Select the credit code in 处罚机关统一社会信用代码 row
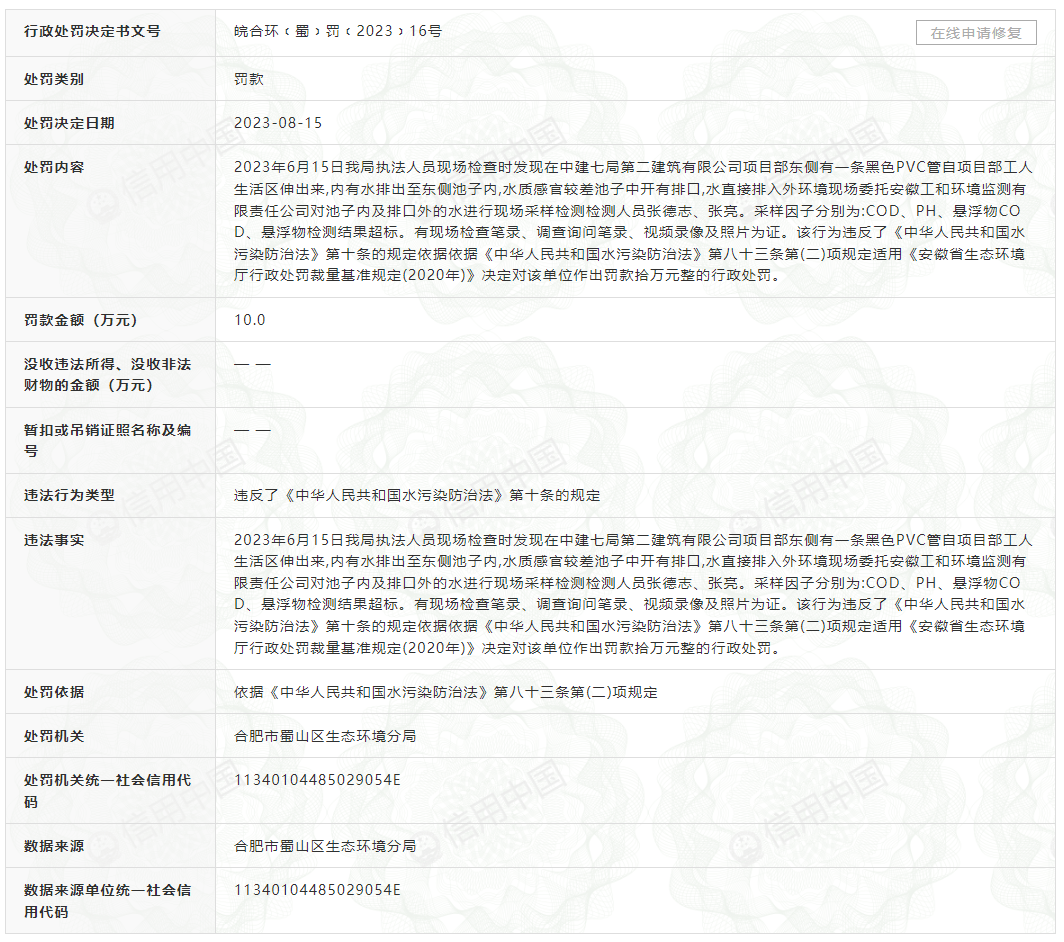1064x942 pixels. [x=317, y=780]
